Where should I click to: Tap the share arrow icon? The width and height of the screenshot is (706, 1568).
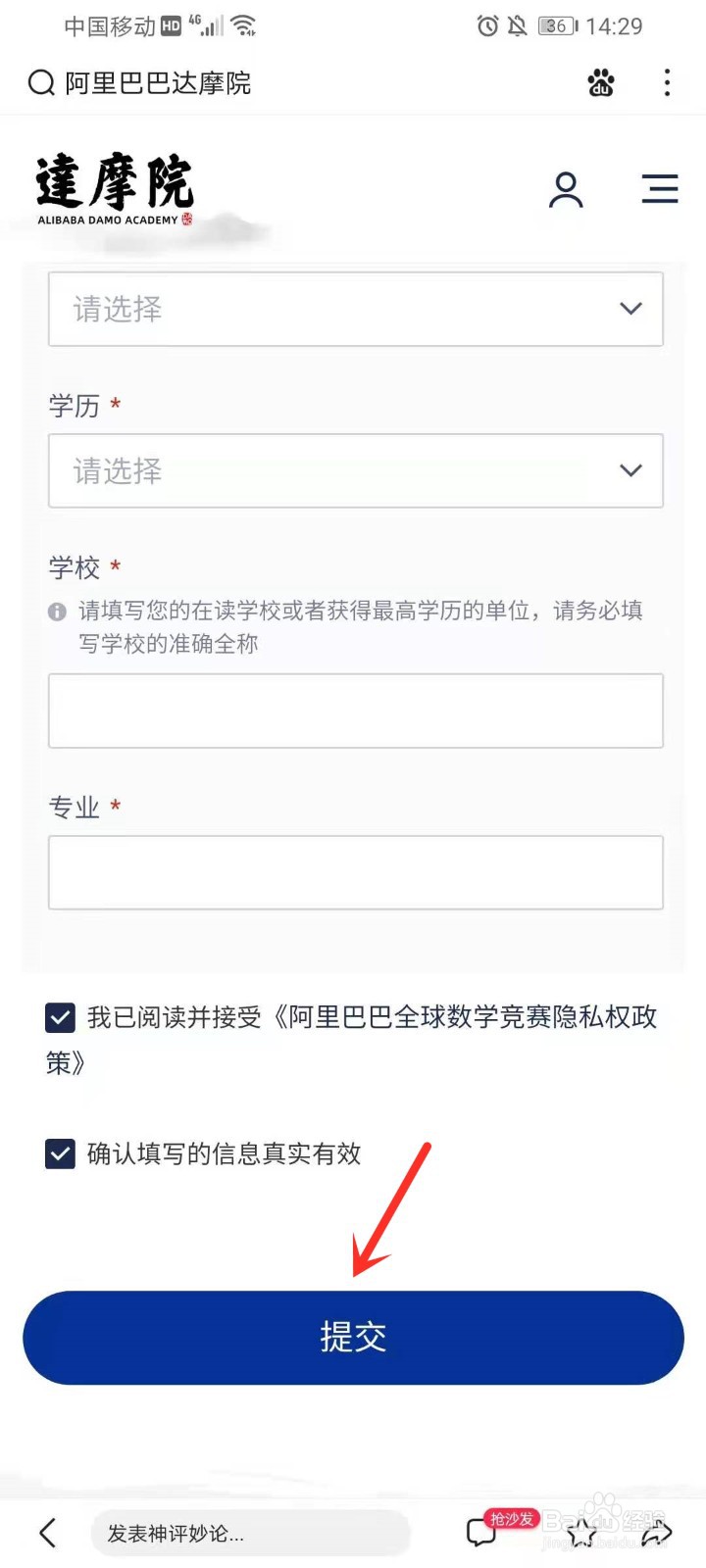(657, 1533)
